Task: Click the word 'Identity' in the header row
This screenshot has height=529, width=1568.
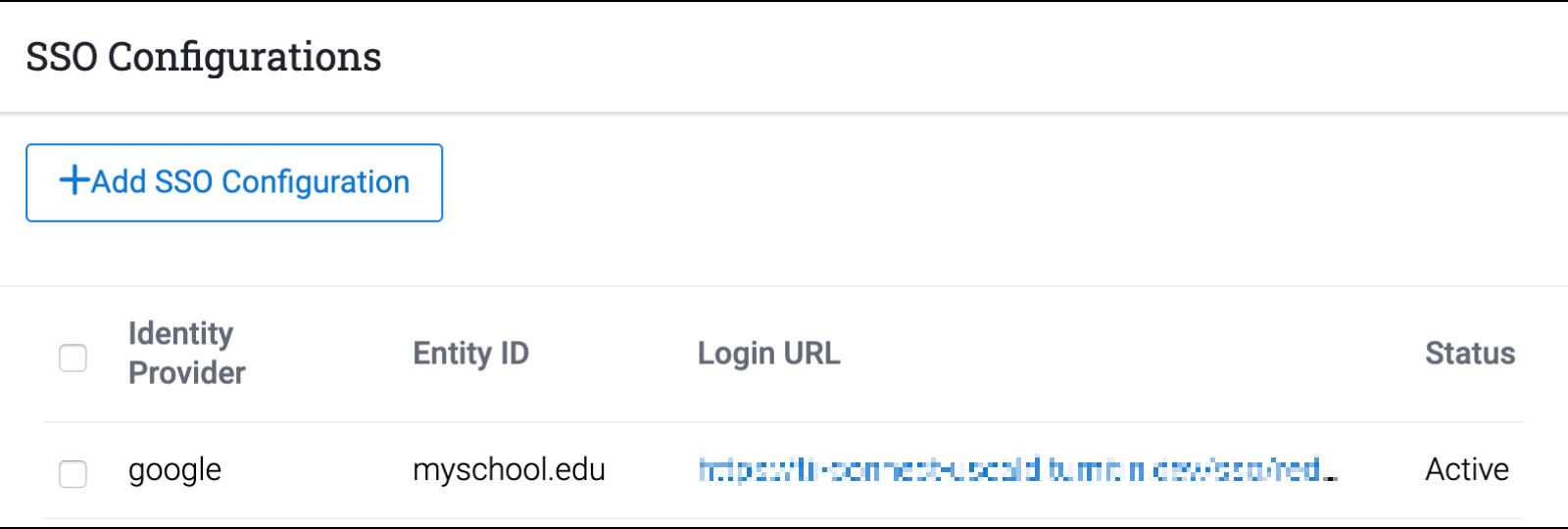Action: click(180, 334)
